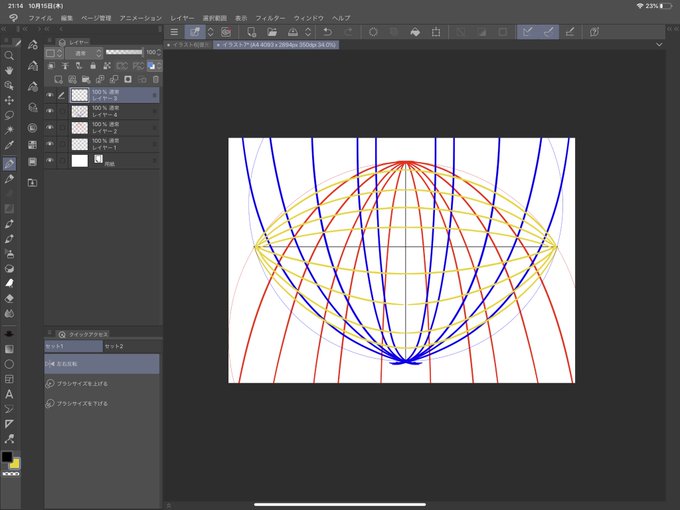Select the Hand move-view tool
Image resolution: width=680 pixels, height=510 pixels.
9,70
